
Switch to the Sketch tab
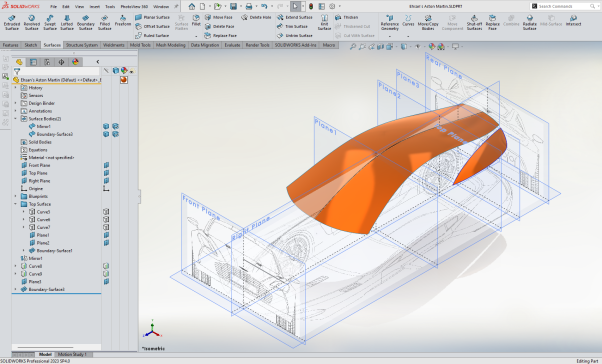coord(31,45)
